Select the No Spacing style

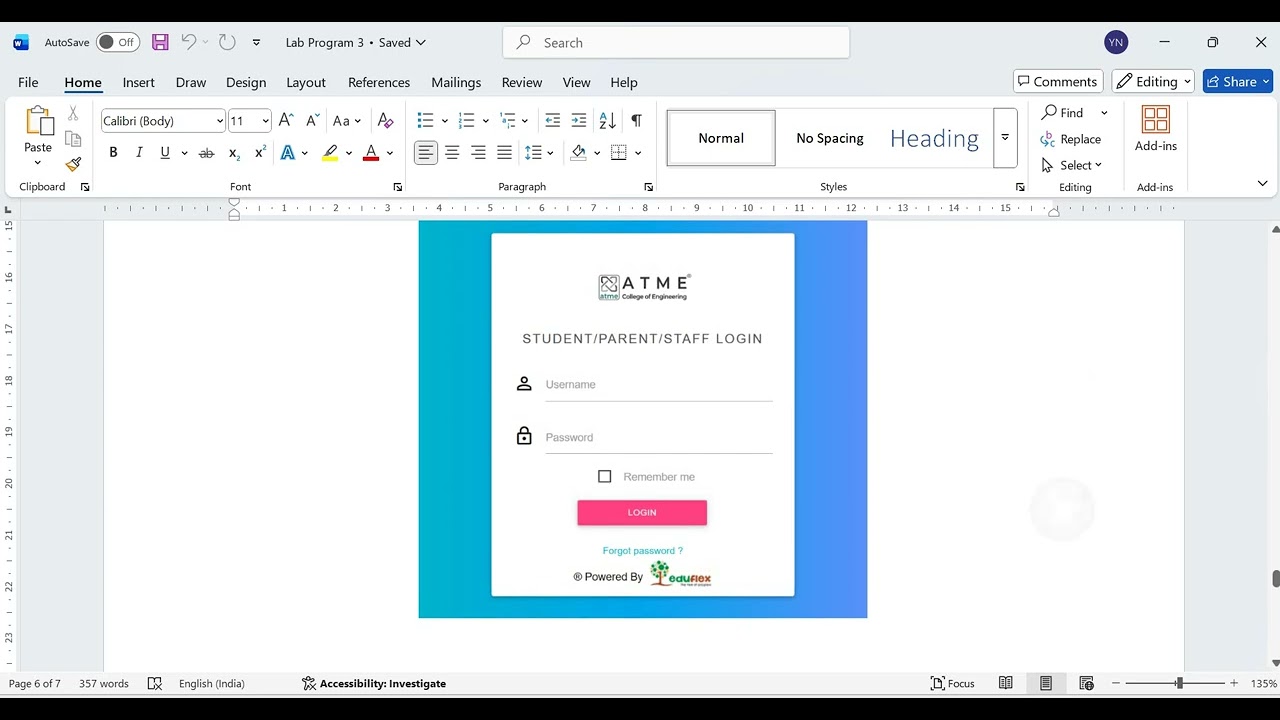(x=830, y=138)
